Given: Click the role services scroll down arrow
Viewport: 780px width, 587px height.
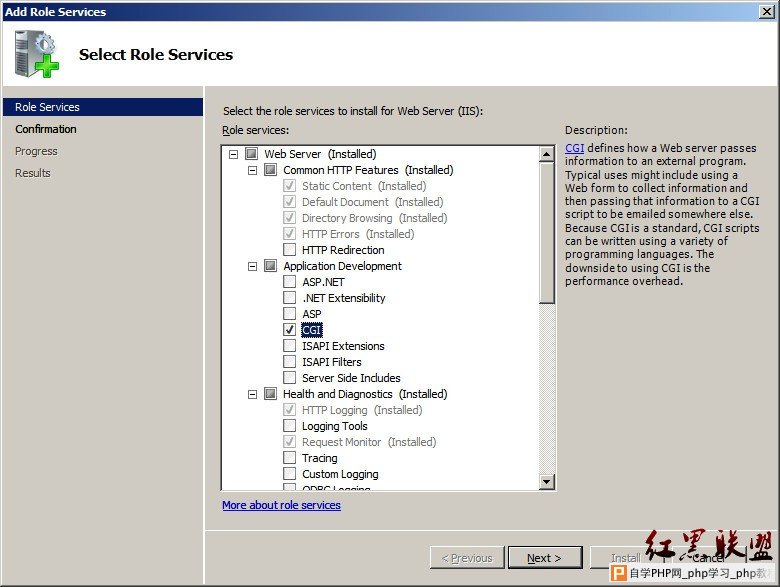Looking at the screenshot, I should (x=547, y=481).
